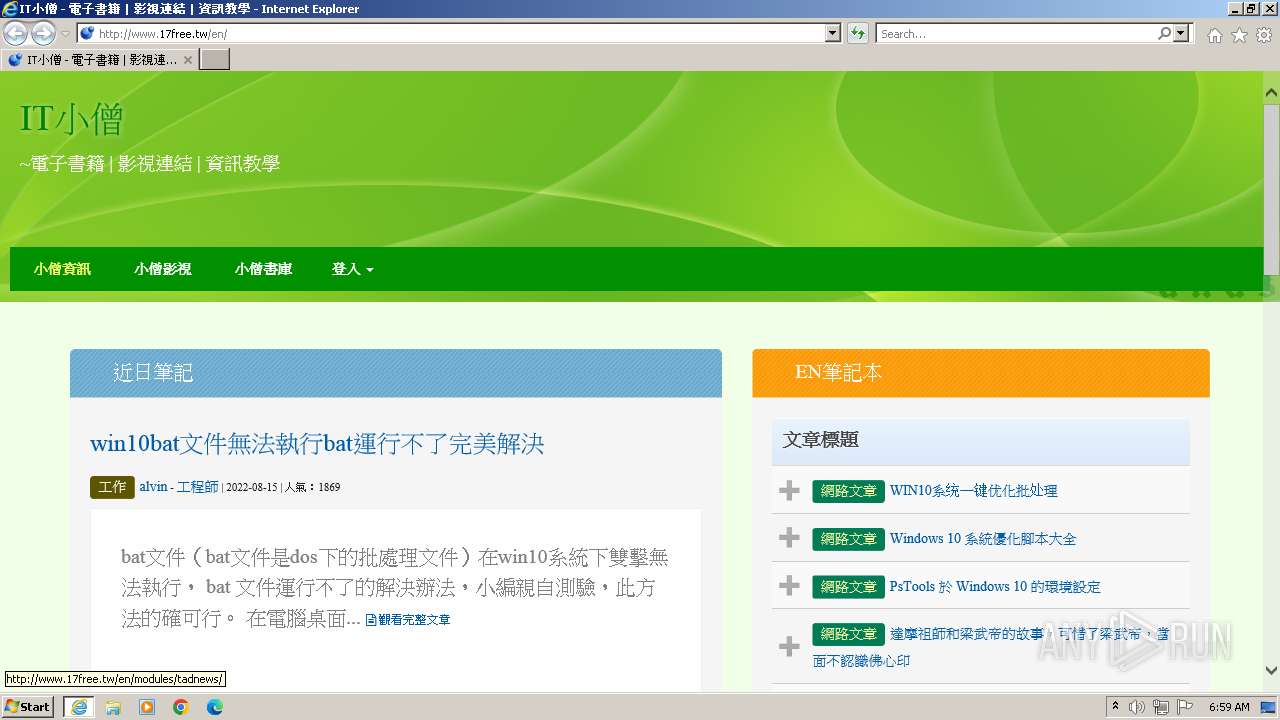Image resolution: width=1280 pixels, height=720 pixels.
Task: Click the 6:59 AM system clock
Action: pyautogui.click(x=1229, y=707)
